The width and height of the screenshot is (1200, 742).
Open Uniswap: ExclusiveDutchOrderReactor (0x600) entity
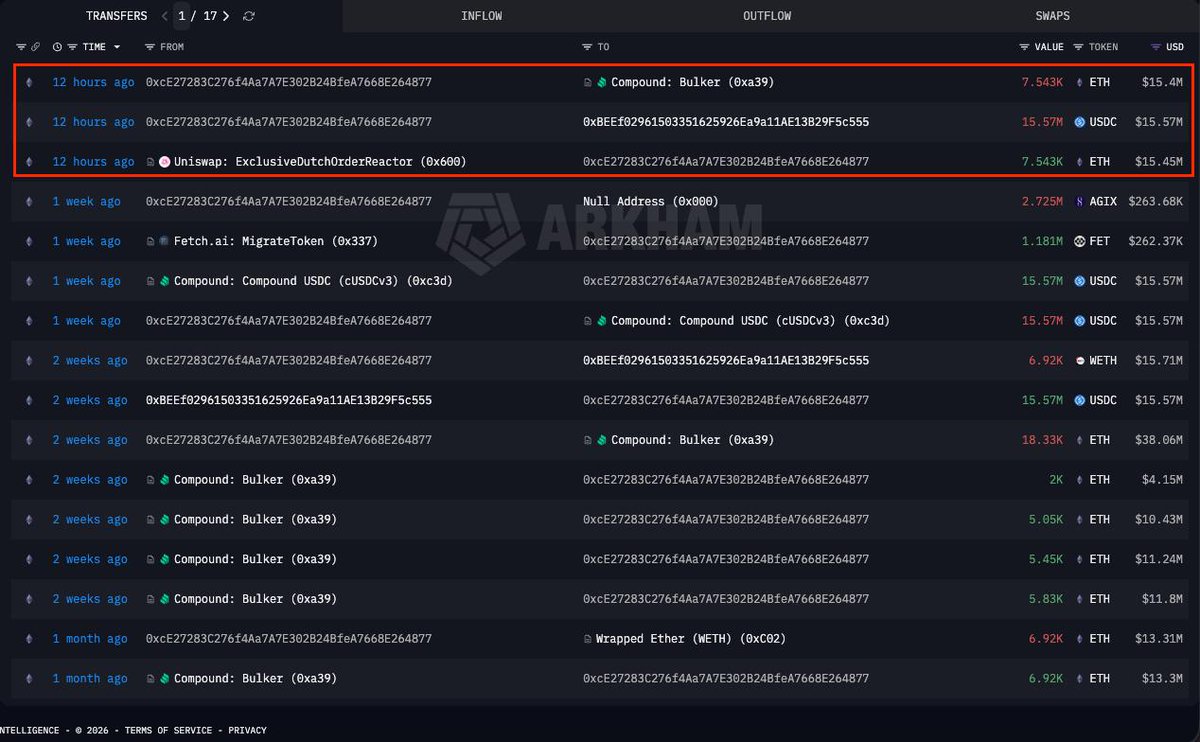pyautogui.click(x=320, y=162)
